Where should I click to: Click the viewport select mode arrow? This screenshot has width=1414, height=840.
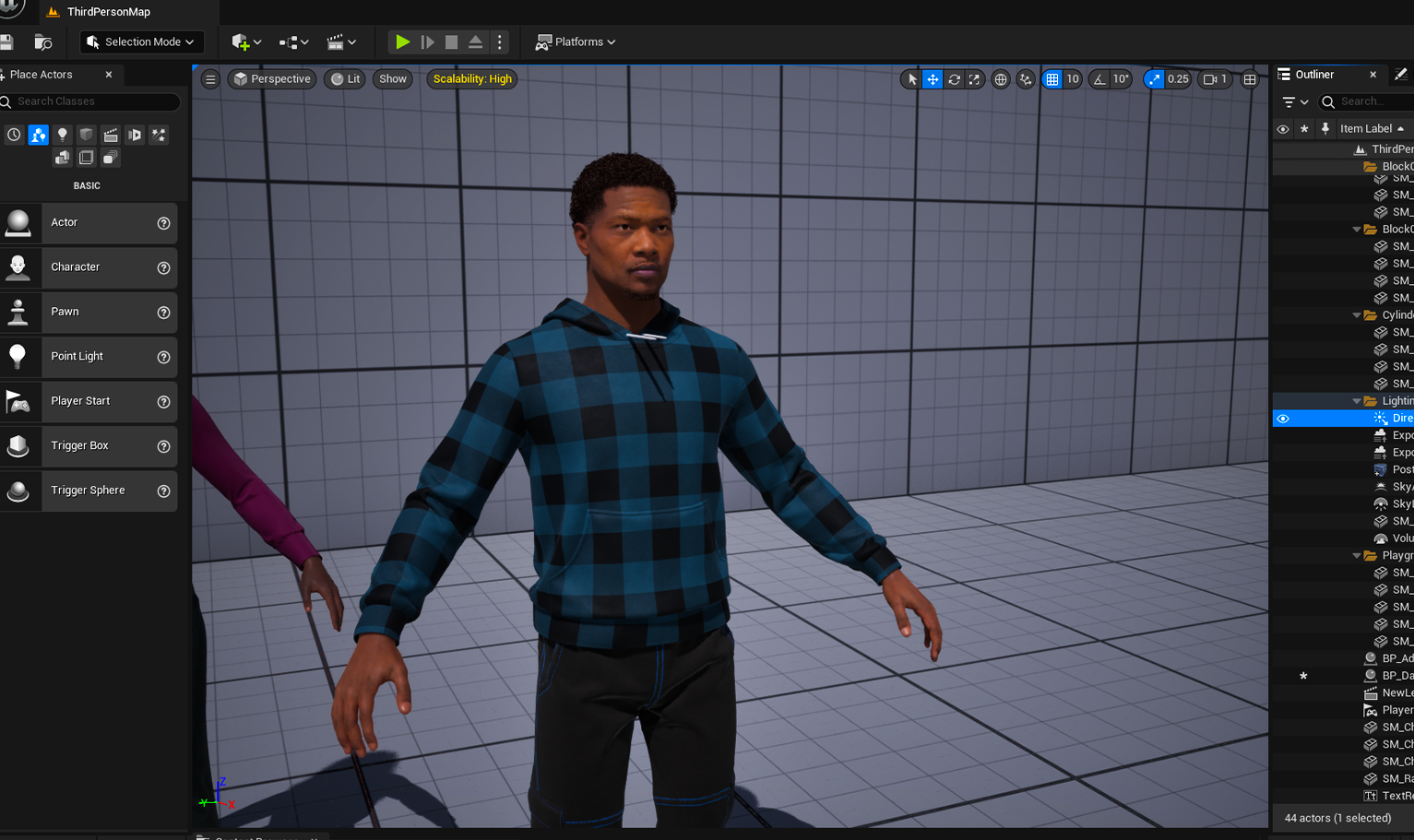[911, 79]
